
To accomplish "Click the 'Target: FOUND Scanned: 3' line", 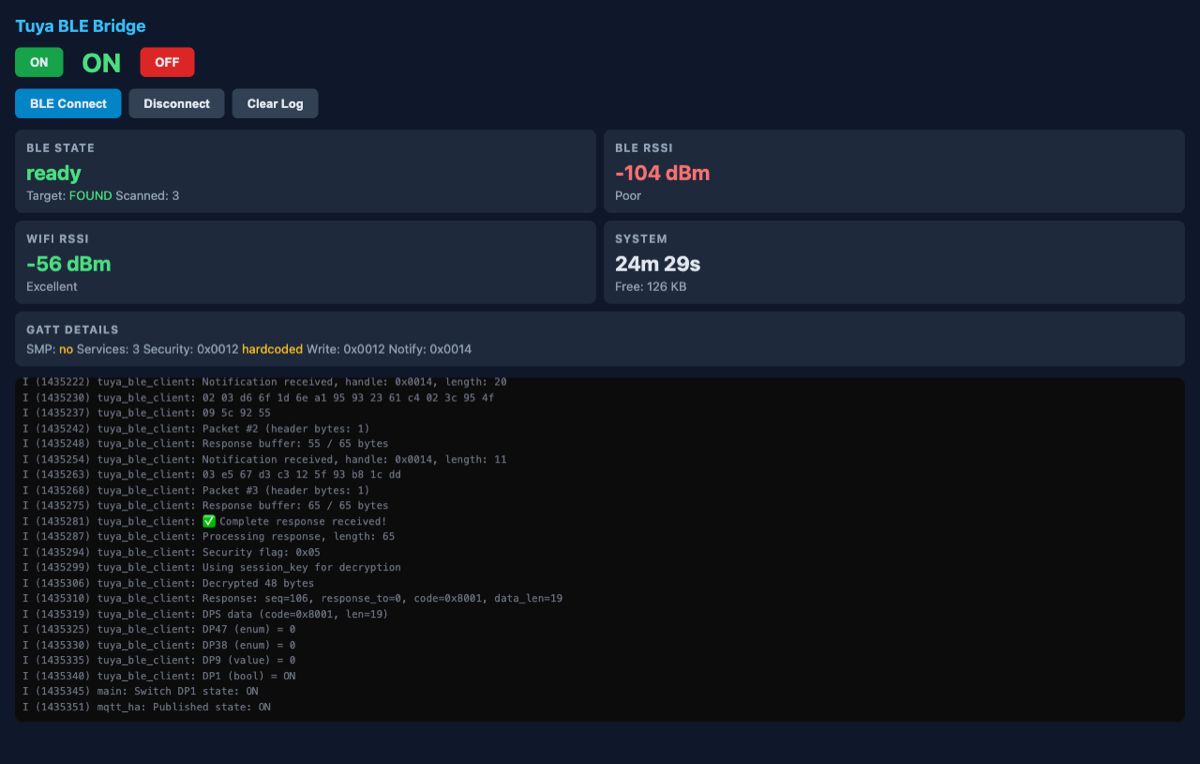I will [103, 196].
